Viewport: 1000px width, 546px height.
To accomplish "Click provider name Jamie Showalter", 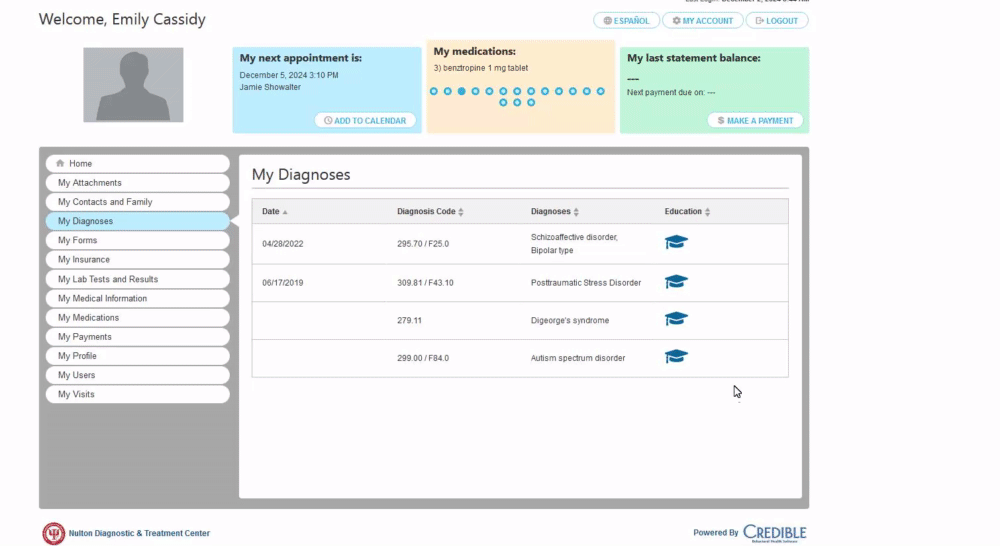I will 270,87.
